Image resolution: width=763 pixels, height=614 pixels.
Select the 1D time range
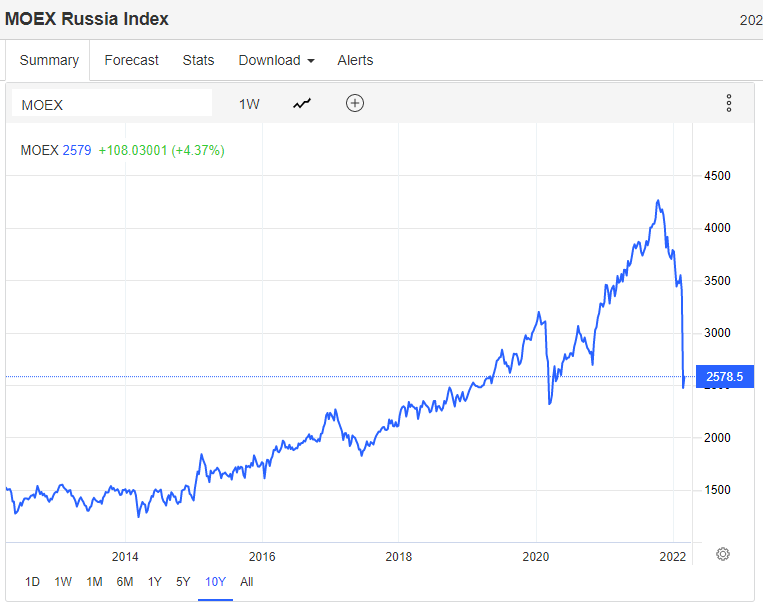[x=32, y=581]
